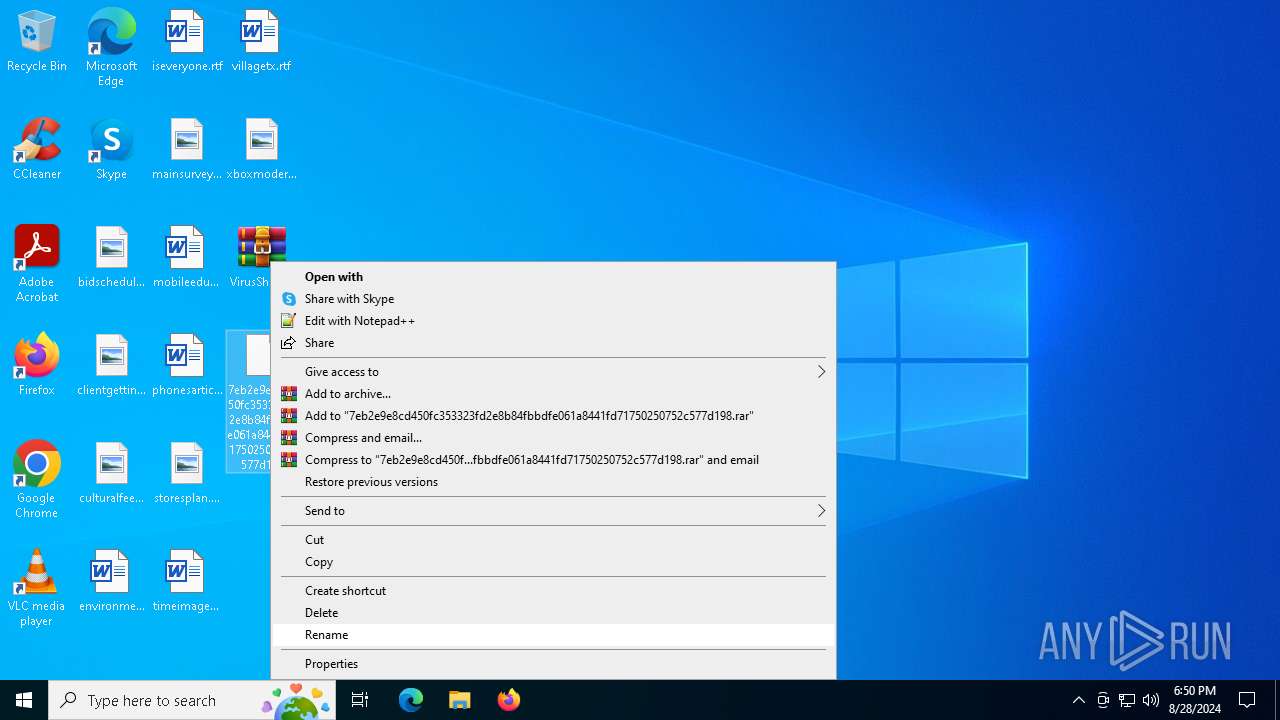Select the VLC media player shortcut
The width and height of the screenshot is (1280, 720).
pos(37,588)
